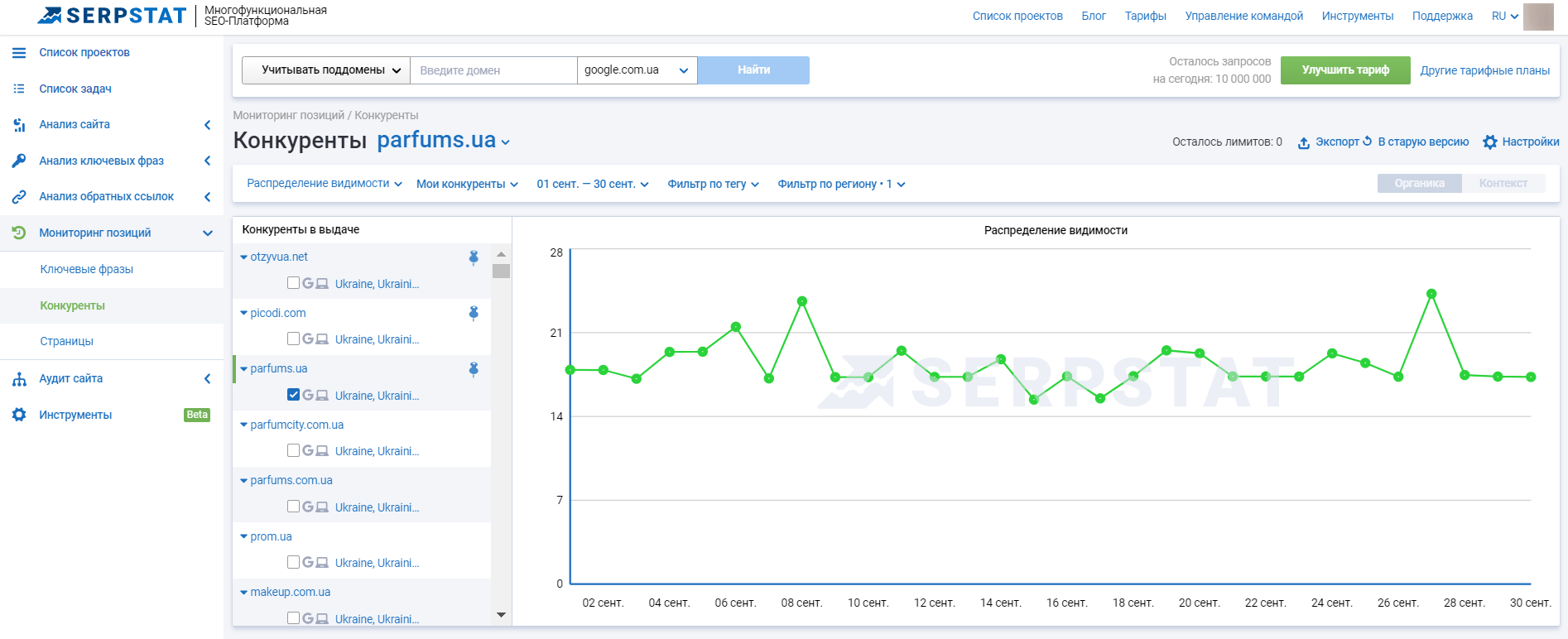Check the picodi.com Ukraine checkbox
The height and width of the screenshot is (639, 1568).
pyautogui.click(x=293, y=339)
